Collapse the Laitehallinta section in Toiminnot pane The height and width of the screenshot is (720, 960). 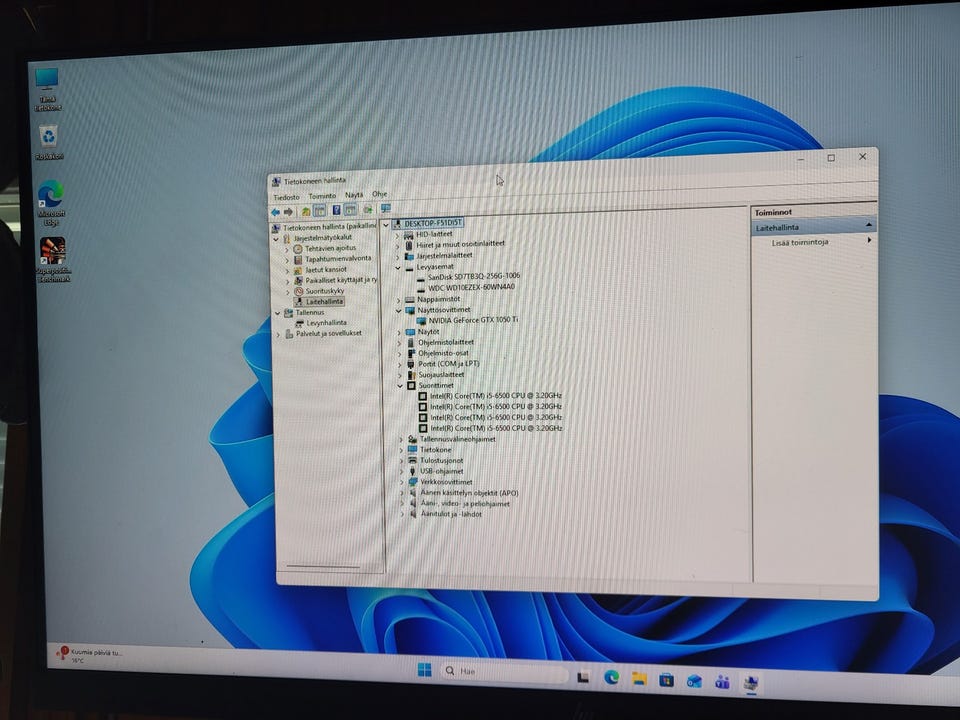coord(869,225)
